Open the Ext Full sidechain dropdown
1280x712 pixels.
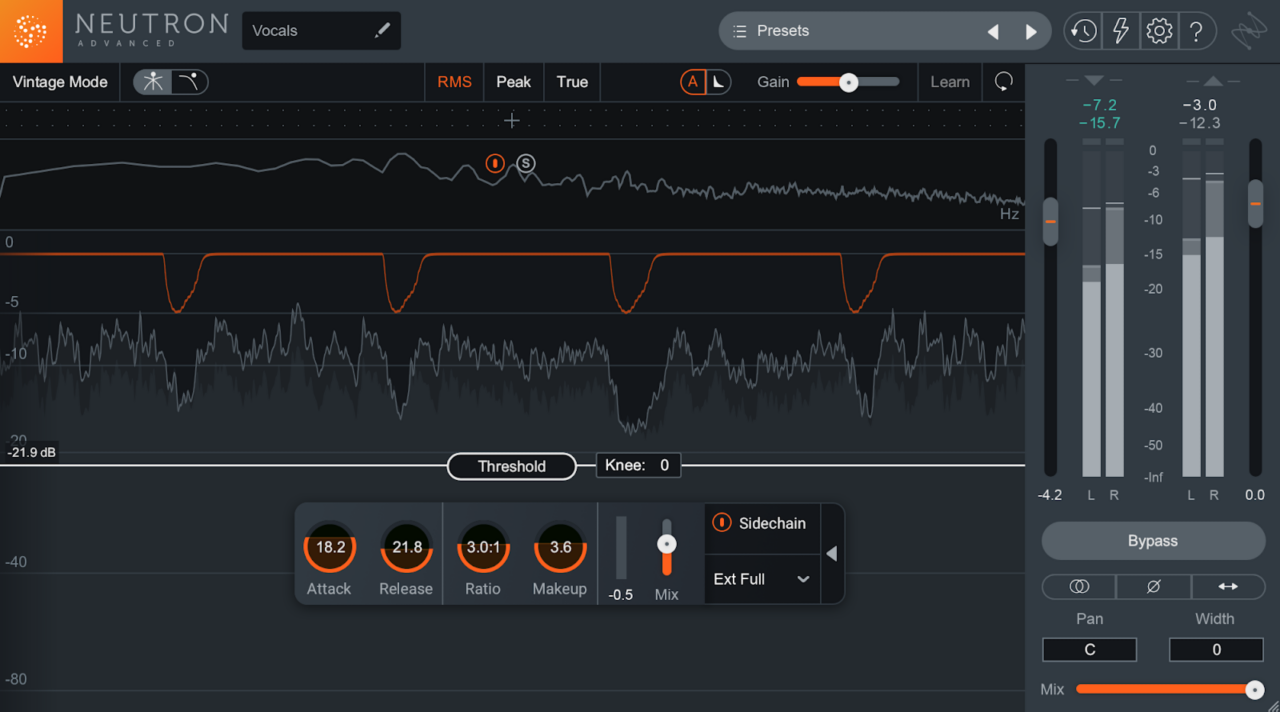tap(761, 579)
